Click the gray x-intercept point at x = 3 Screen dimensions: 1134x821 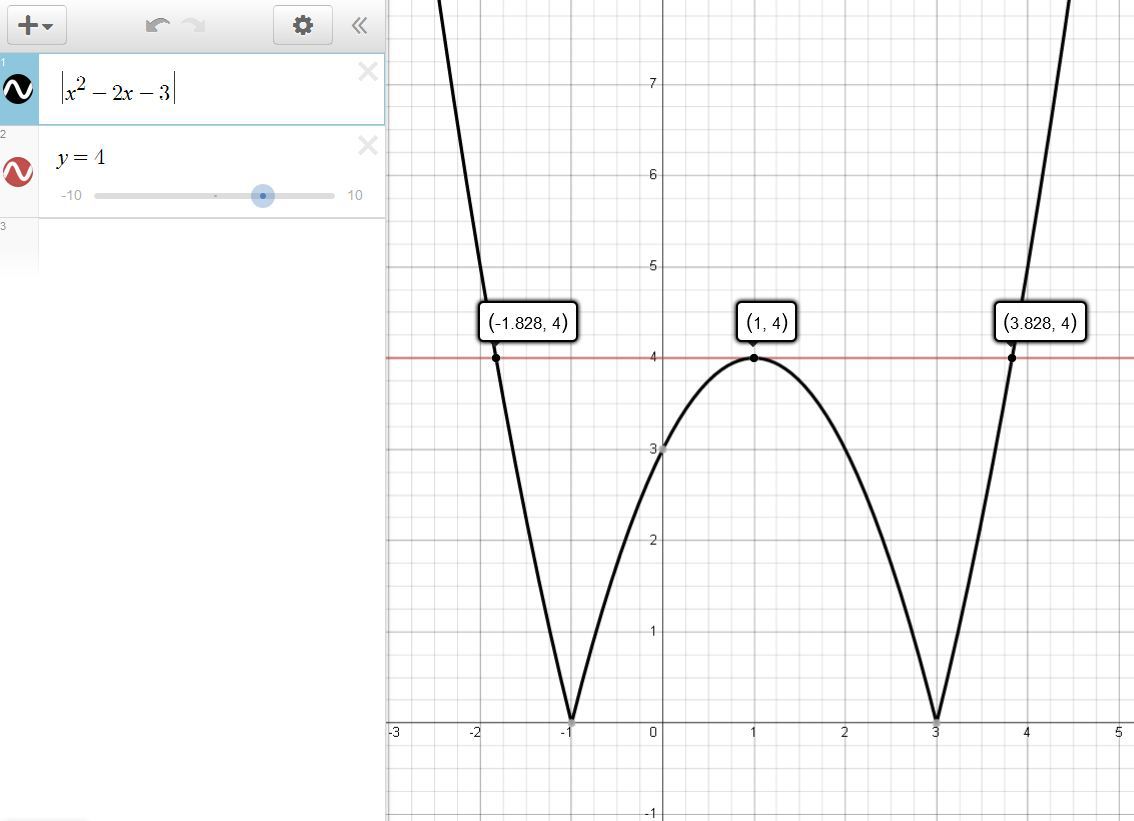point(937,721)
